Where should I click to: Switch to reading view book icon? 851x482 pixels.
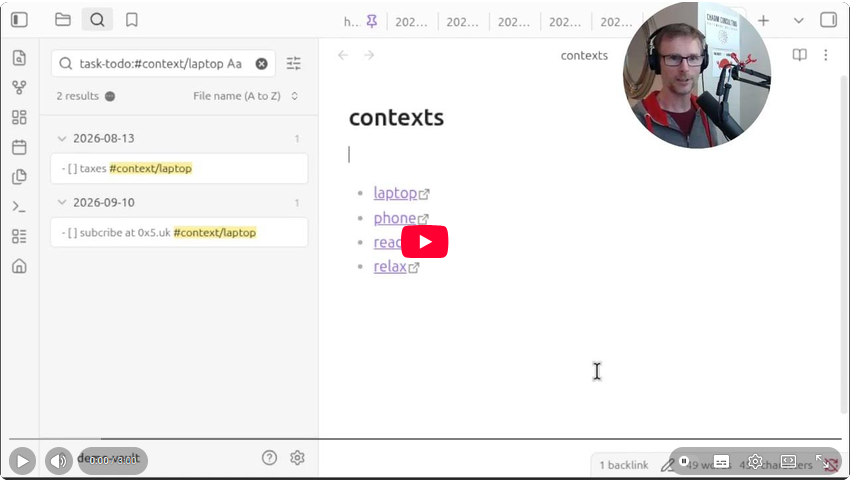(x=799, y=55)
